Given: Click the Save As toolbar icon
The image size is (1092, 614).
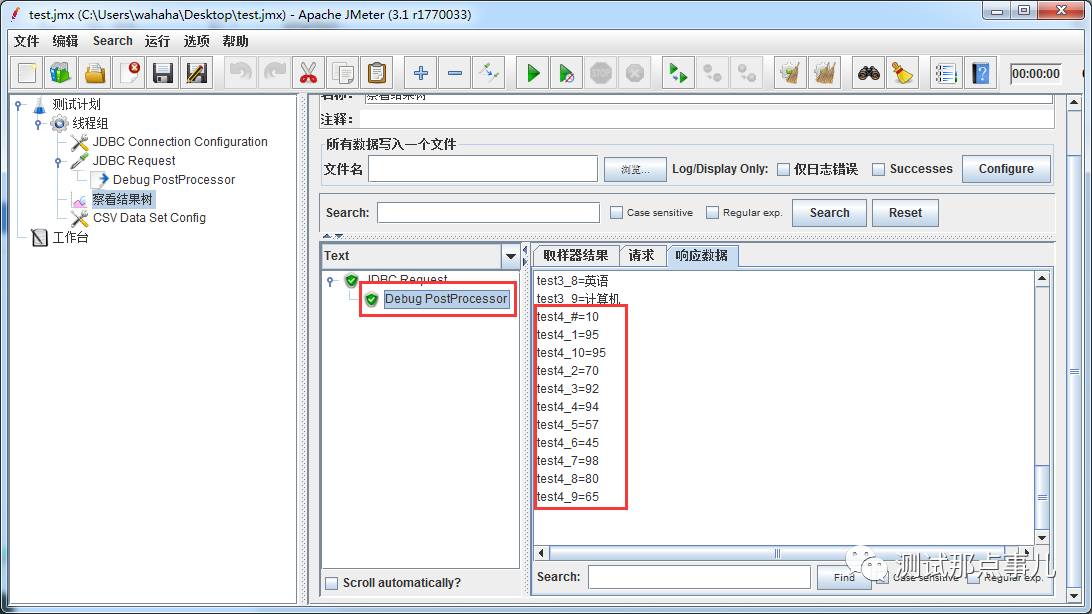Looking at the screenshot, I should point(197,72).
